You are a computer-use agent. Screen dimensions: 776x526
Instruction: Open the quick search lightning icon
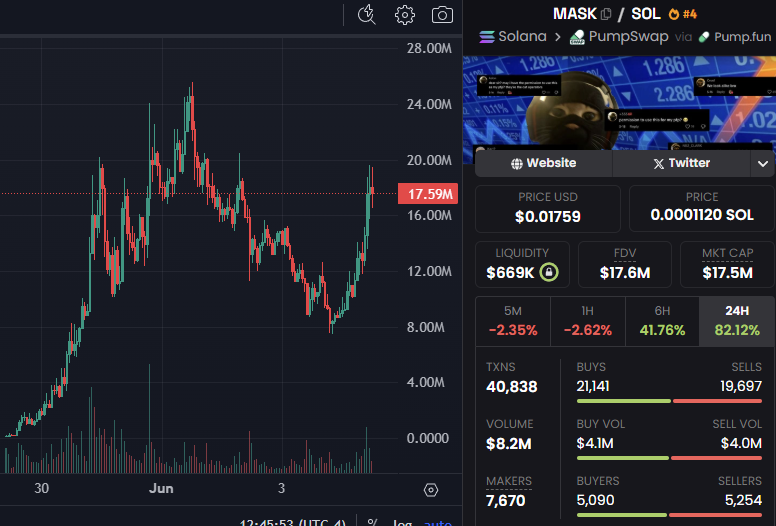coord(367,14)
